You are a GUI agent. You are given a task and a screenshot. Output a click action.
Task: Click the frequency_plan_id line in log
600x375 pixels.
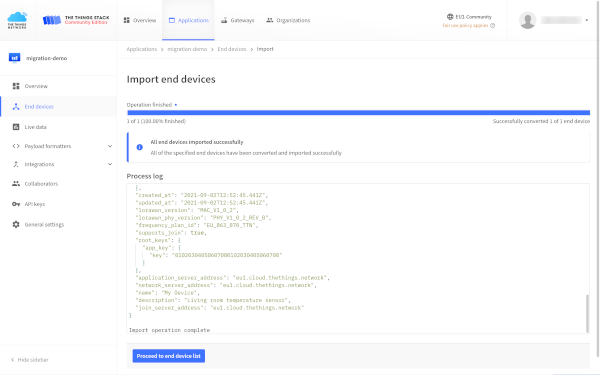[x=197, y=225]
